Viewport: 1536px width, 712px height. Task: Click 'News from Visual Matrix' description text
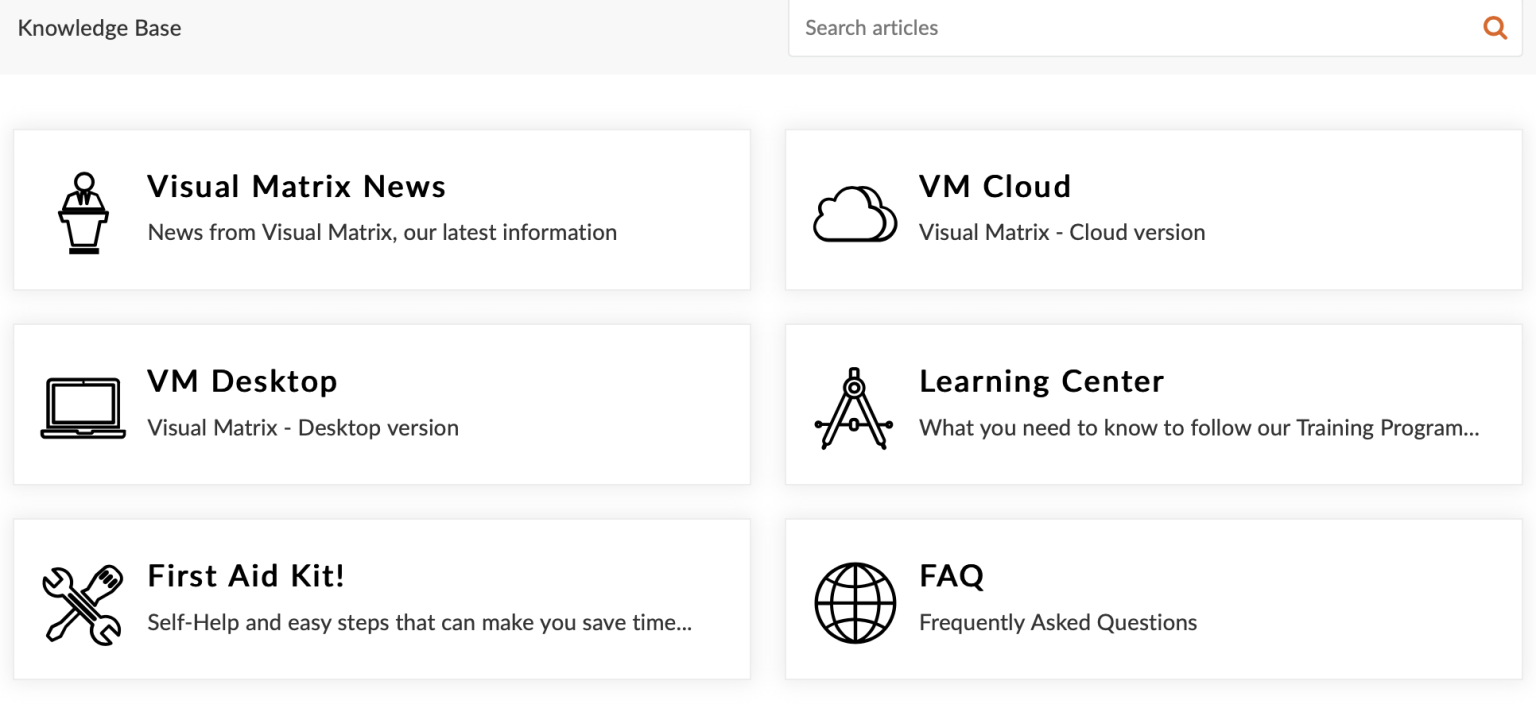(382, 232)
